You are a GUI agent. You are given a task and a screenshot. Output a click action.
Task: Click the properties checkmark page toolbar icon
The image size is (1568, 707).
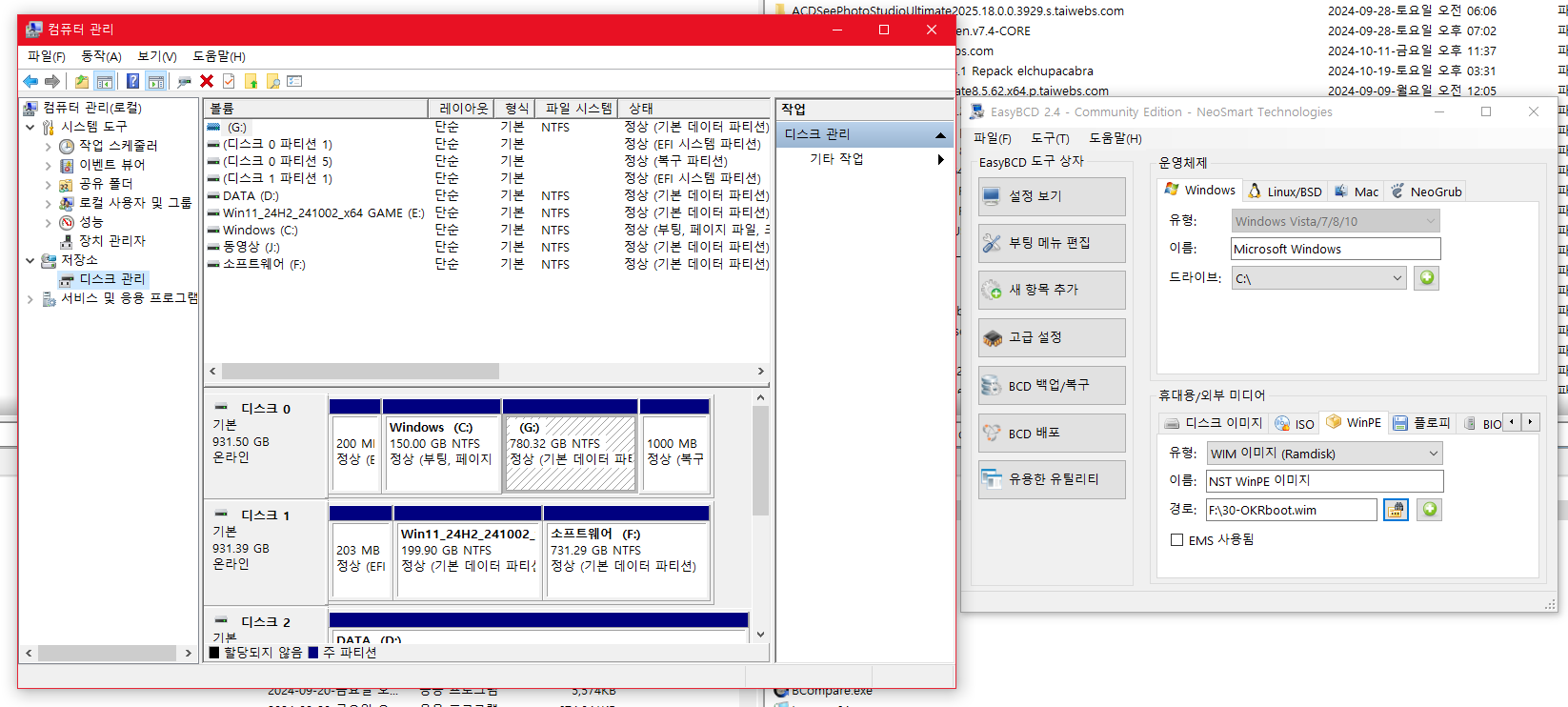point(229,82)
